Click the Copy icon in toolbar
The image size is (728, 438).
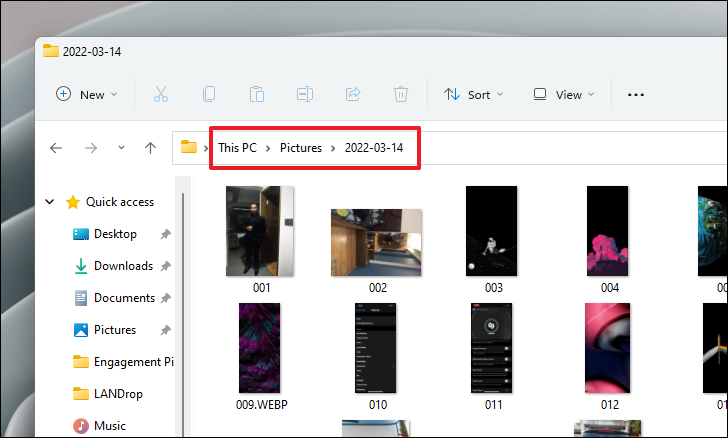point(209,94)
